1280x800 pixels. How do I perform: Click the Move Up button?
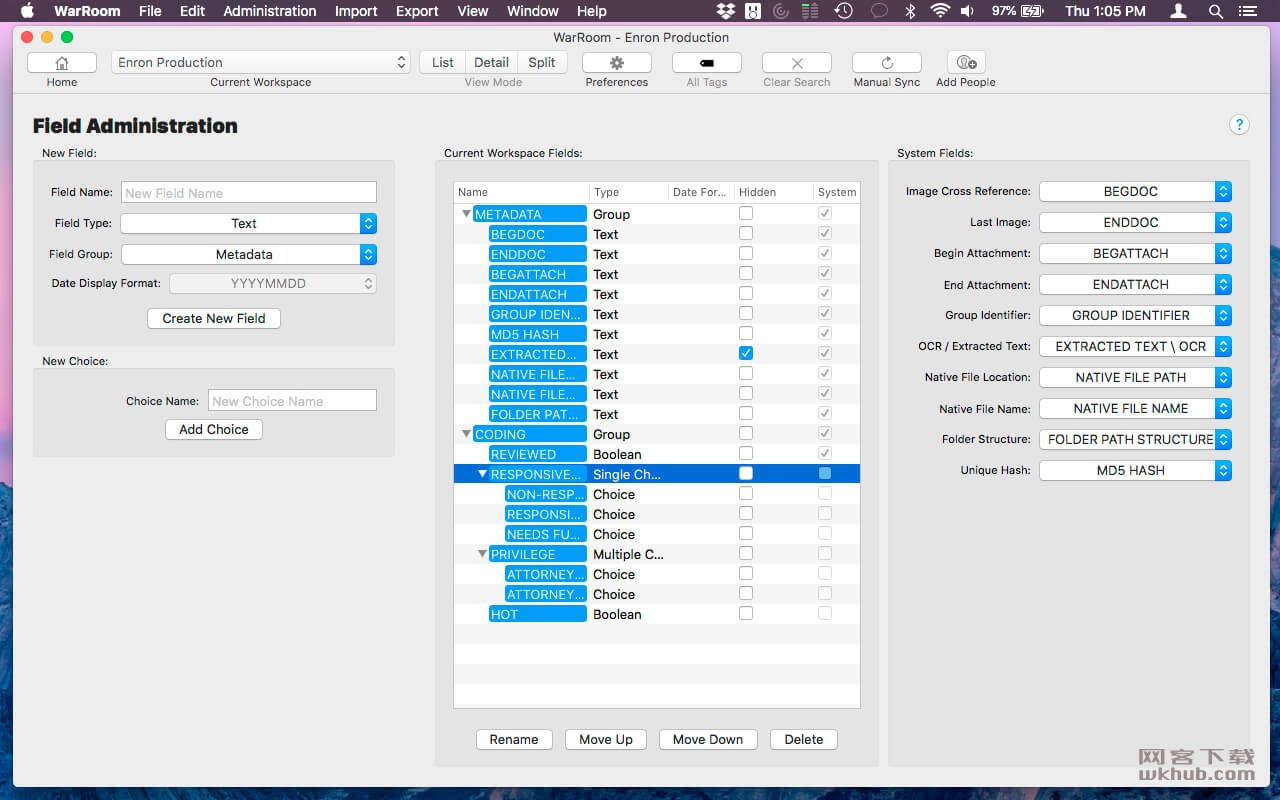click(606, 739)
